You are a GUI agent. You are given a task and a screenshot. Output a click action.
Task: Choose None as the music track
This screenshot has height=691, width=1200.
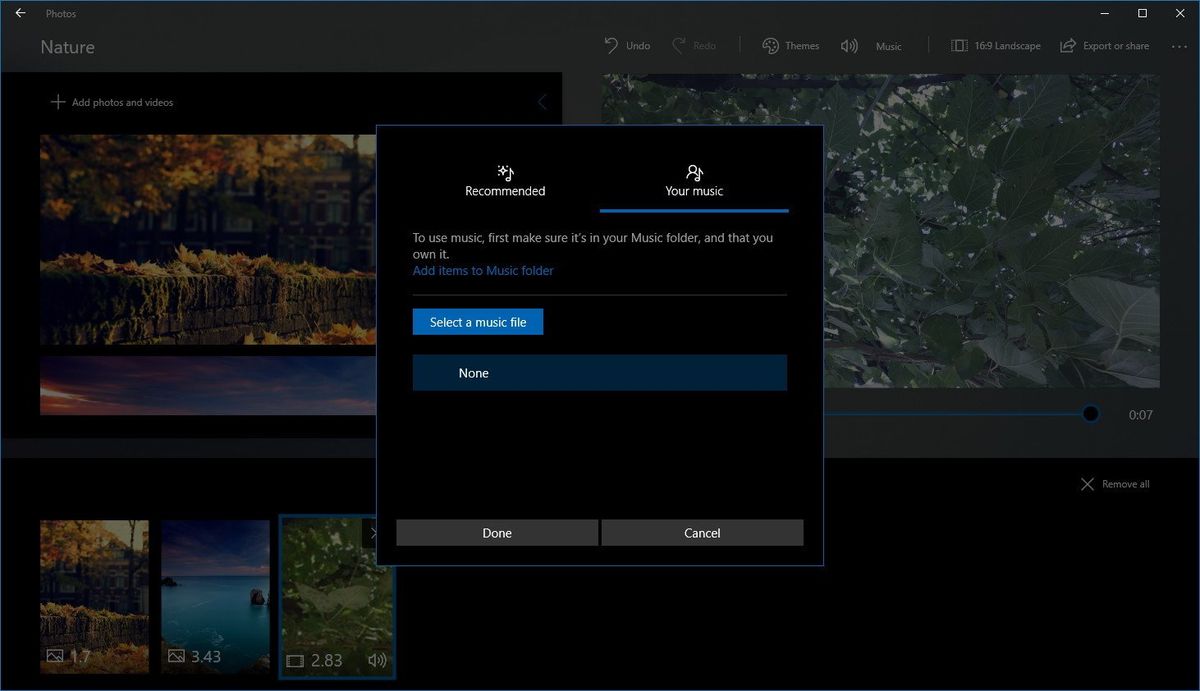(x=599, y=372)
